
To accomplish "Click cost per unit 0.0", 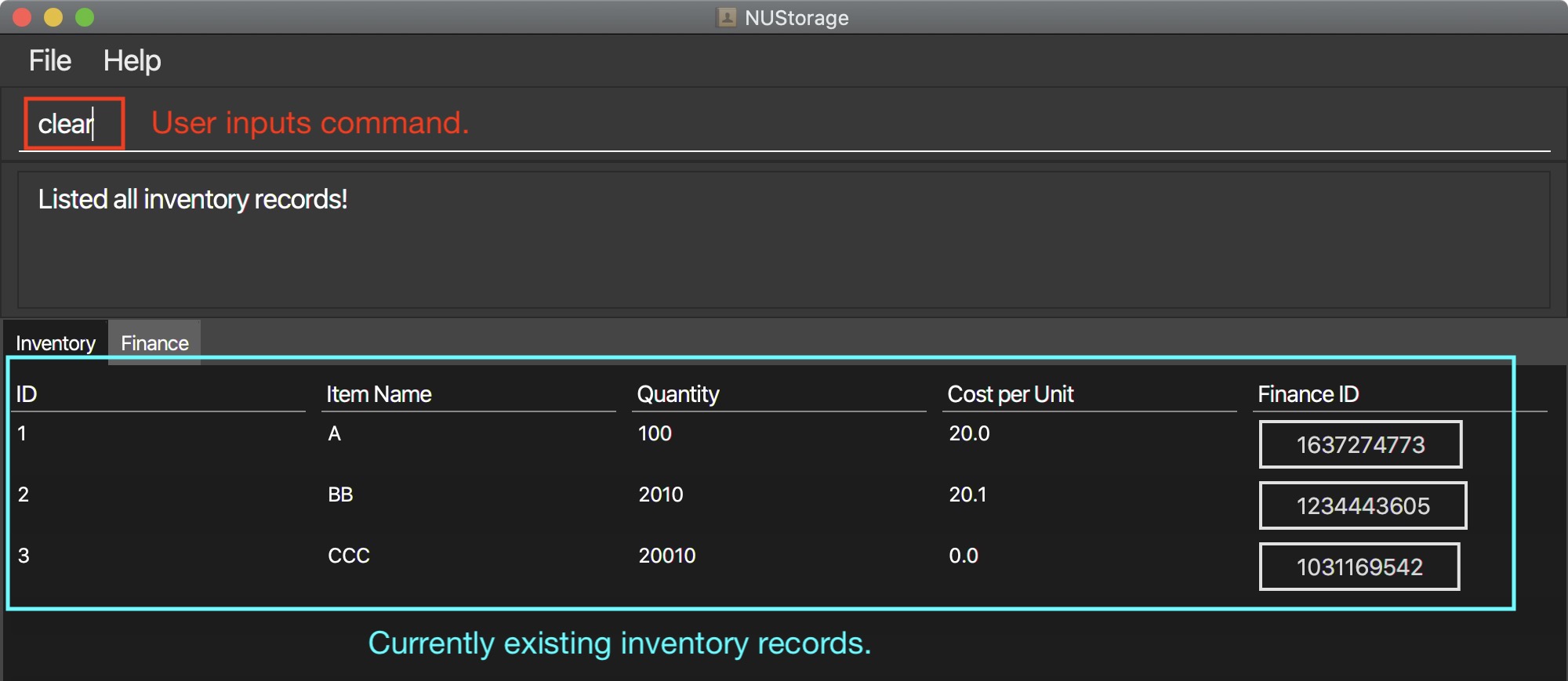I will [x=963, y=556].
